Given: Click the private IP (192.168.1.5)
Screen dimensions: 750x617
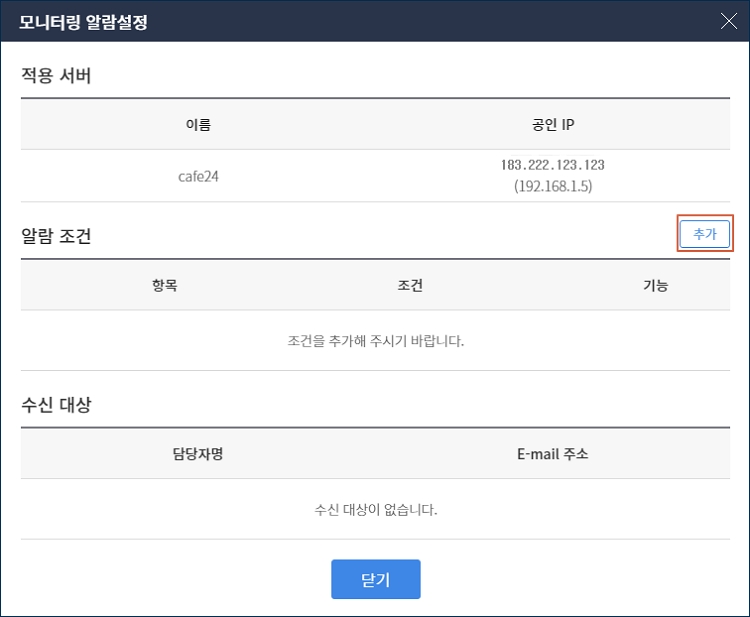Looking at the screenshot, I should tap(553, 187).
